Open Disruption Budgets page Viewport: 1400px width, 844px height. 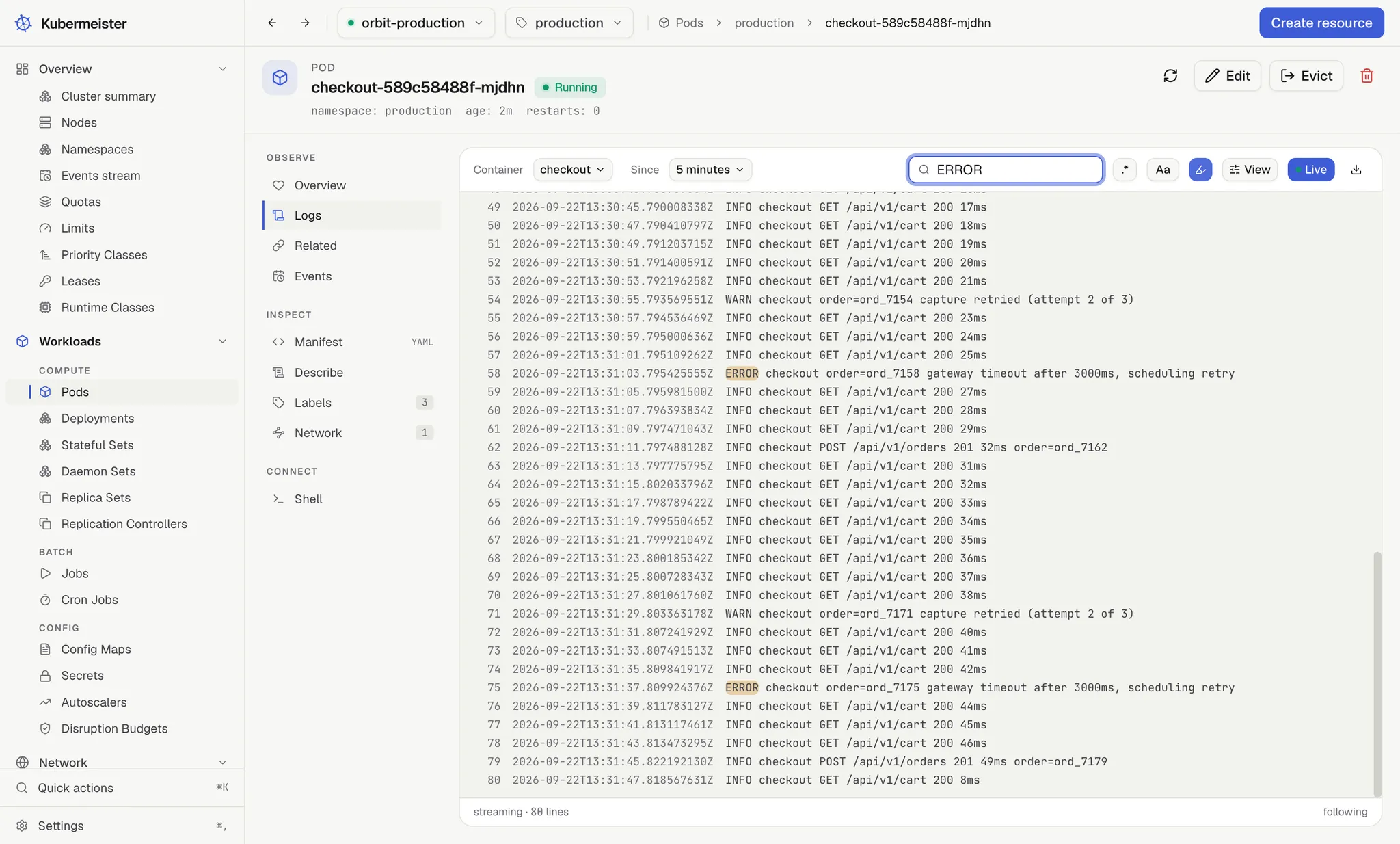pos(114,729)
